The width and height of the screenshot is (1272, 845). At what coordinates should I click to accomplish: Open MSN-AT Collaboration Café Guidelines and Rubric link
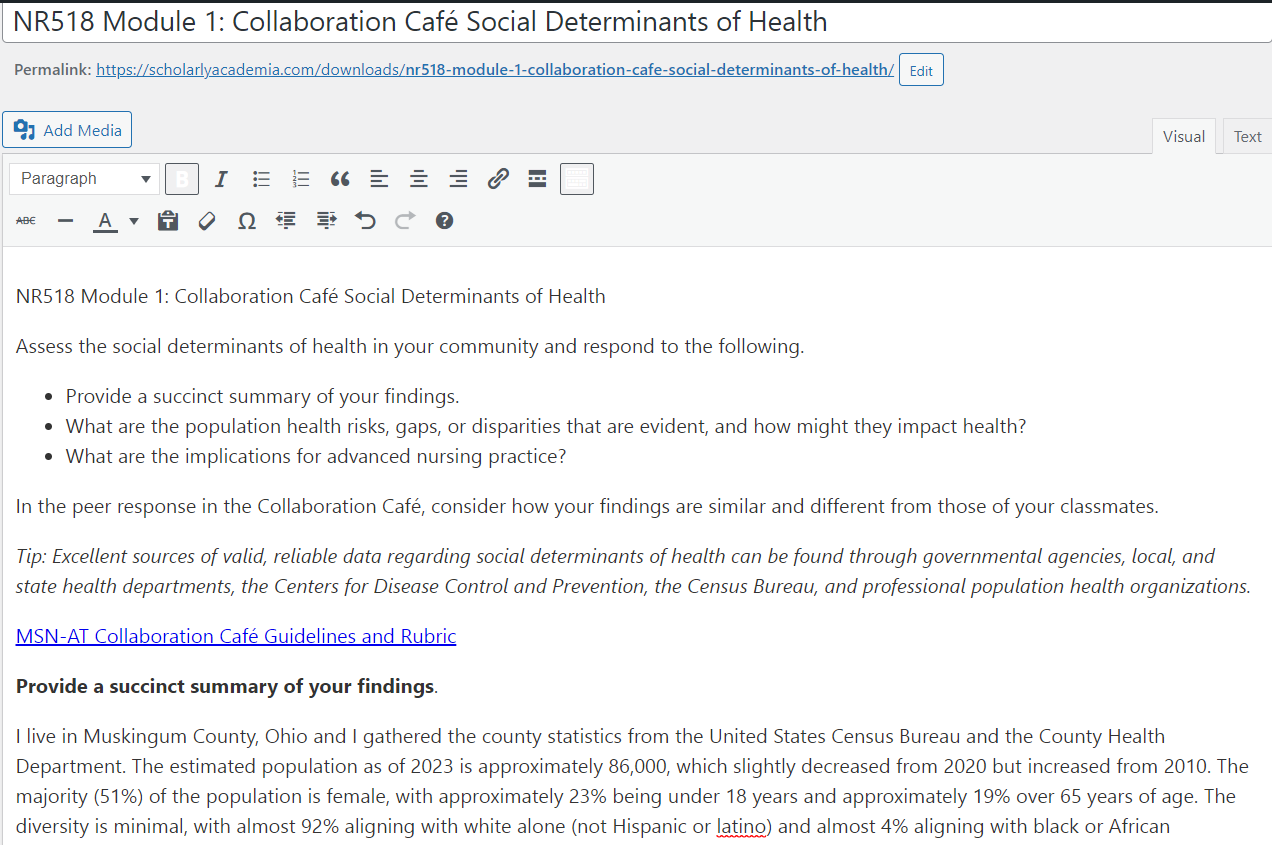click(236, 636)
